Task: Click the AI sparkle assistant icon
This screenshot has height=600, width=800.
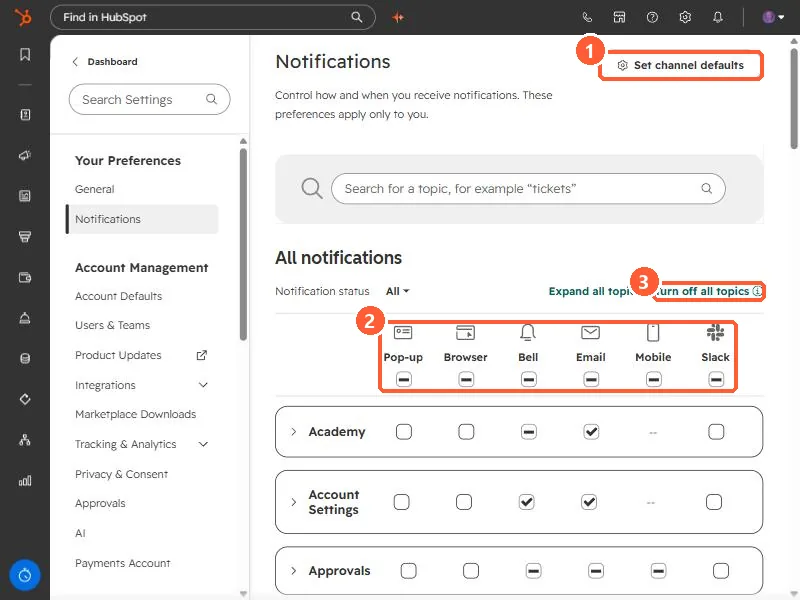Action: 398,17
